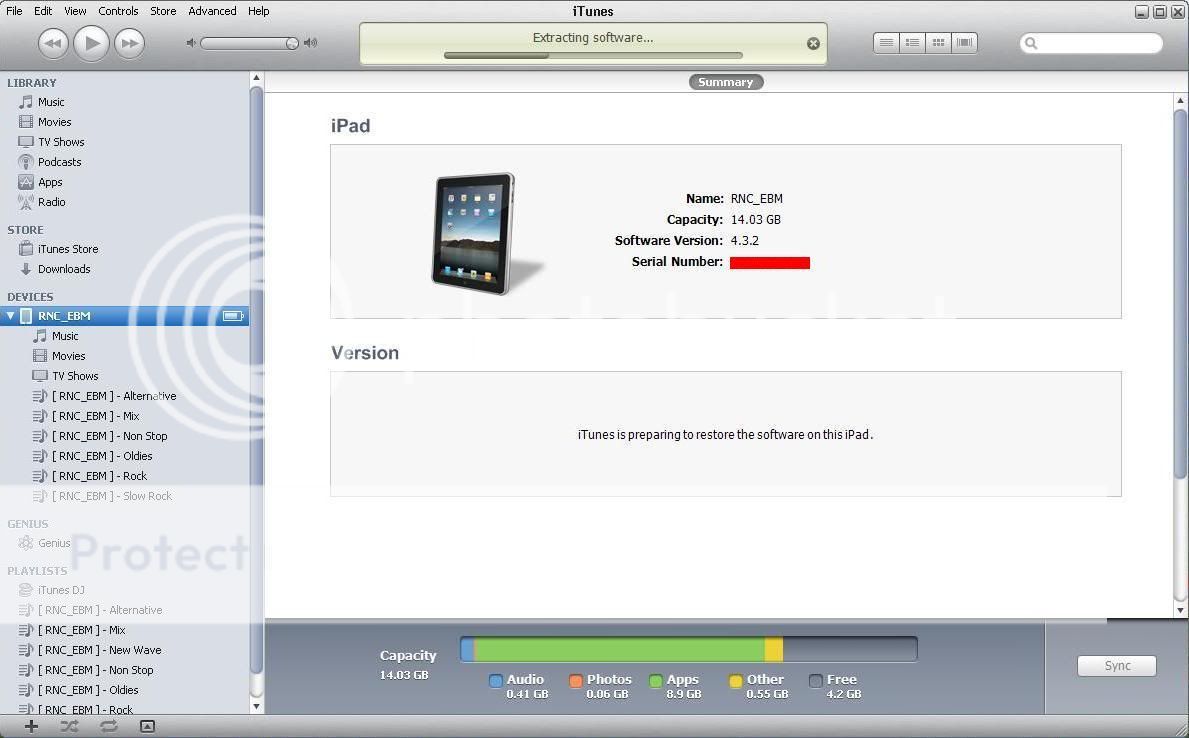This screenshot has height=738, width=1189.
Task: Click the low volume speaker icon
Action: coord(191,43)
